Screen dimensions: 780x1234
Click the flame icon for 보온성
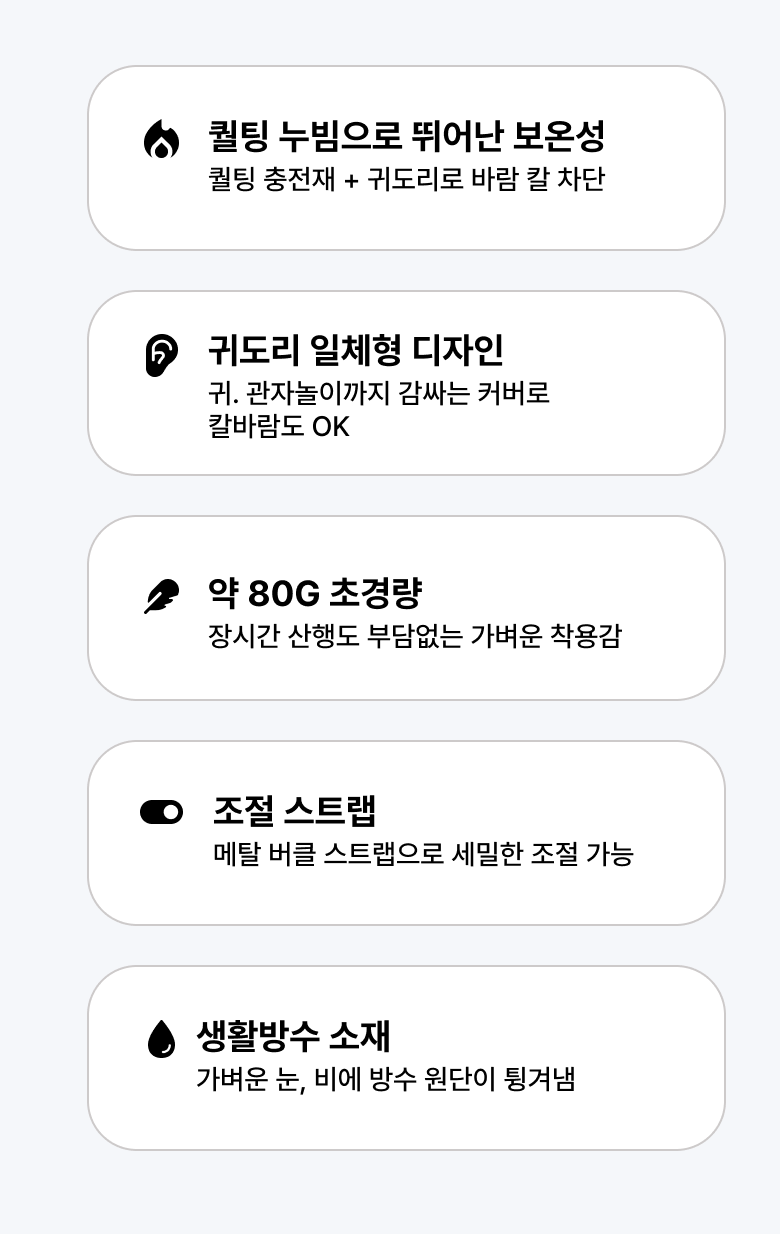[x=161, y=140]
